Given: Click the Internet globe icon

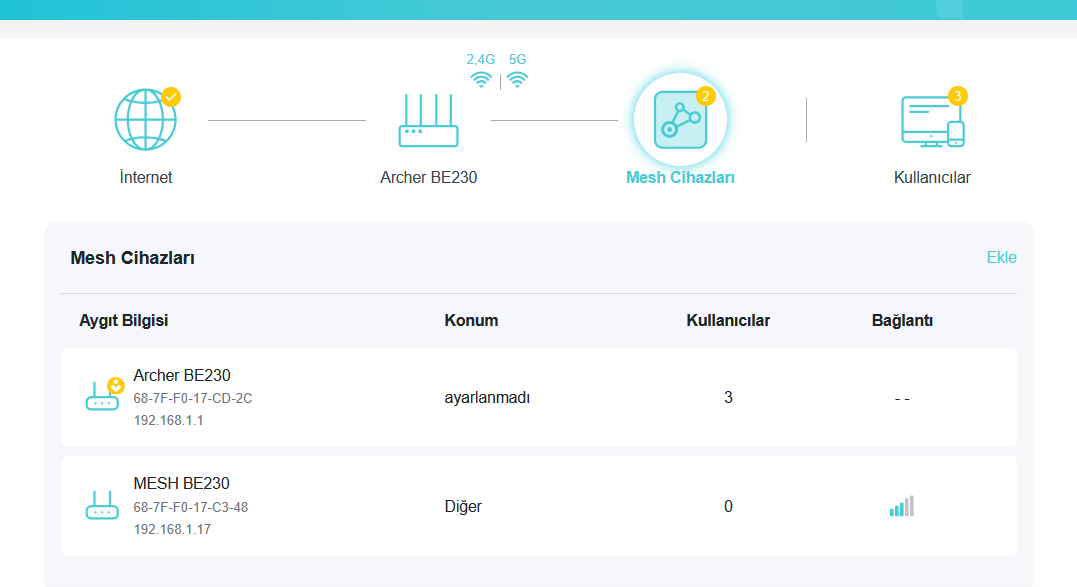Looking at the screenshot, I should 146,119.
